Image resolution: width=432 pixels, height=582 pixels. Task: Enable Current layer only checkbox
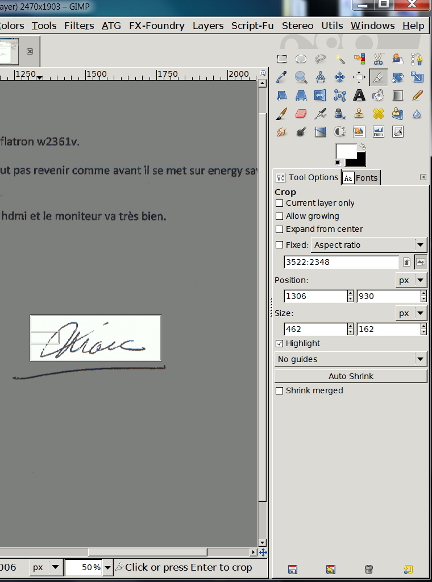[279, 203]
